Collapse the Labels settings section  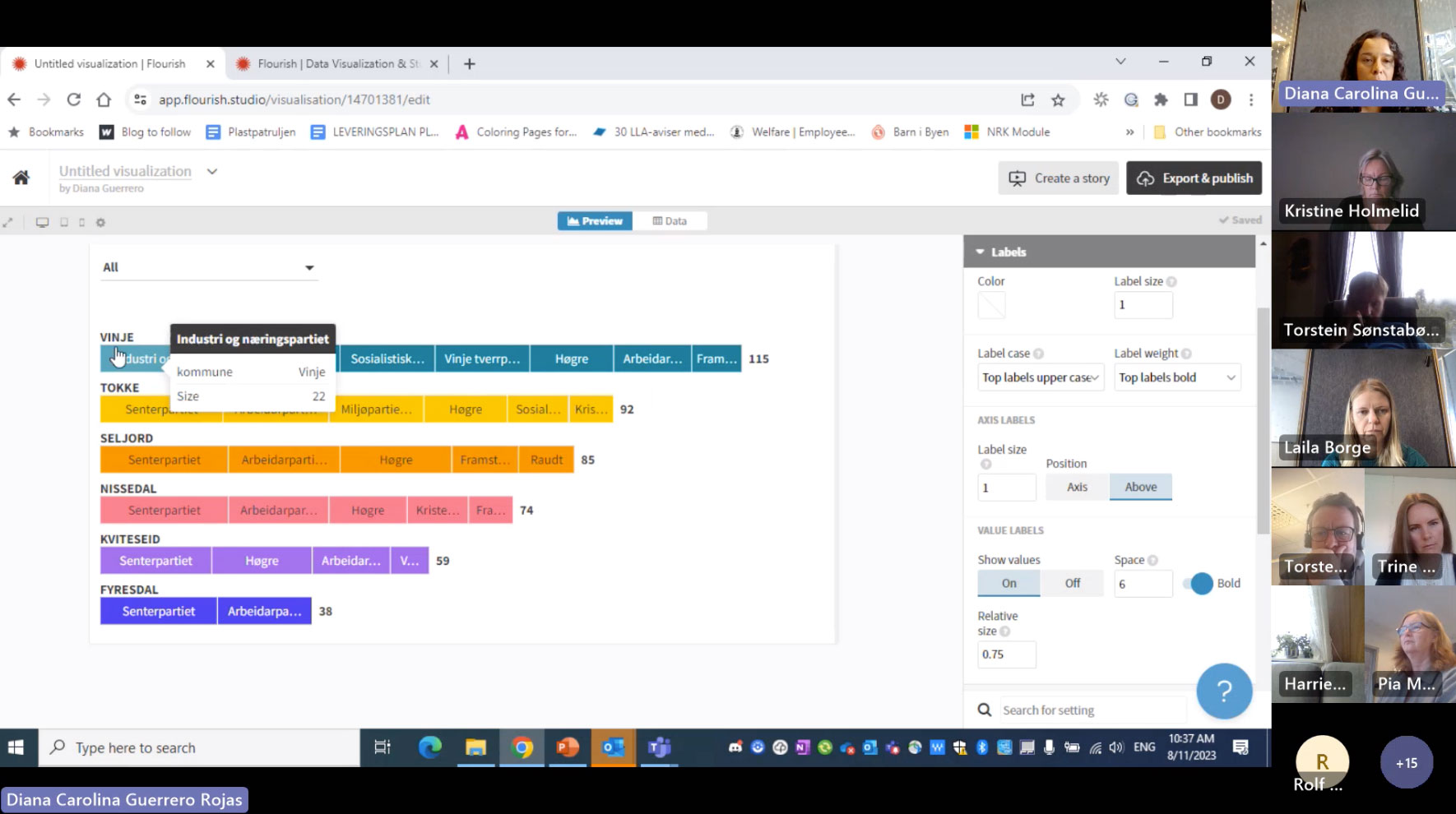[x=980, y=252]
